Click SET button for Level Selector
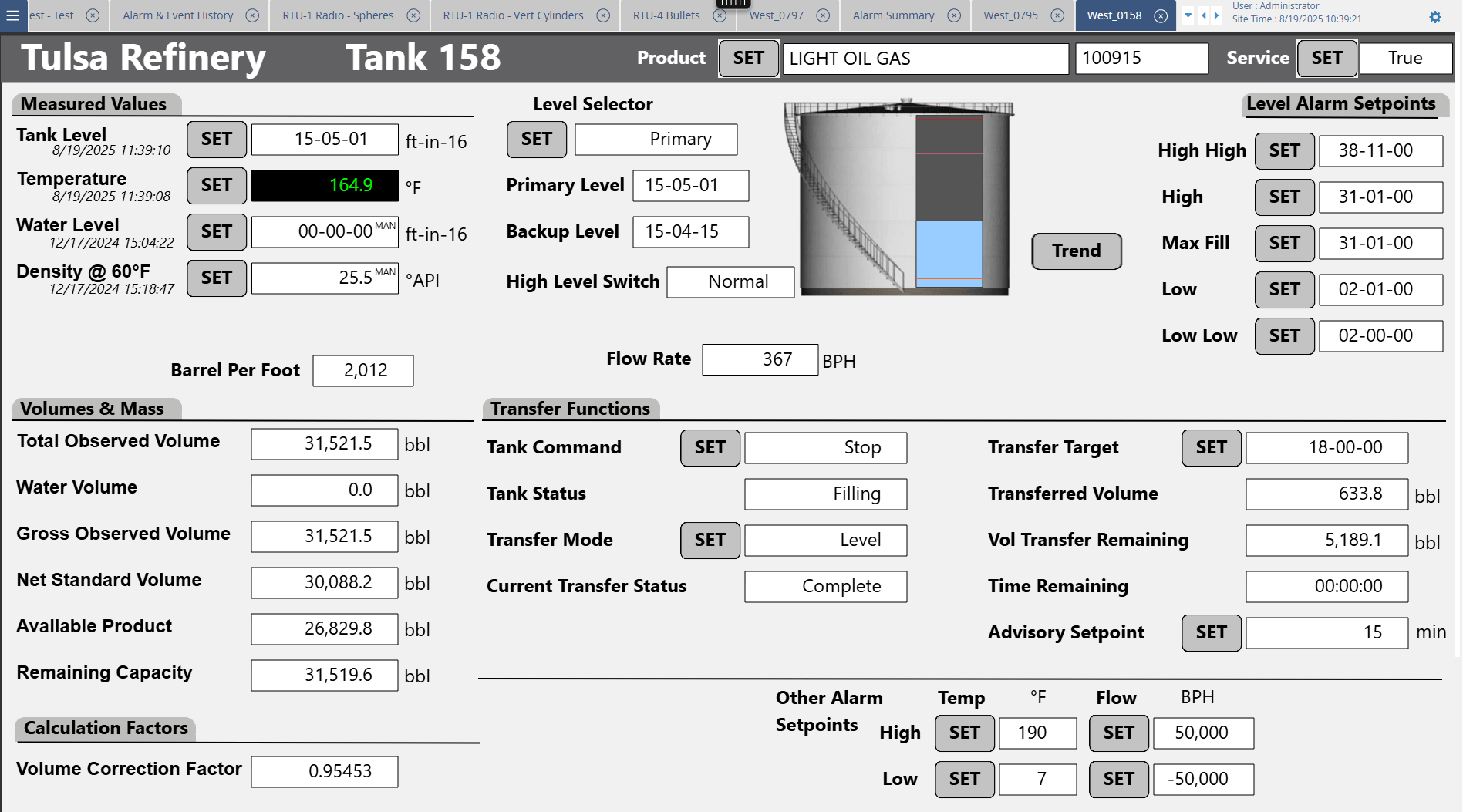Image resolution: width=1463 pixels, height=812 pixels. pyautogui.click(x=537, y=140)
